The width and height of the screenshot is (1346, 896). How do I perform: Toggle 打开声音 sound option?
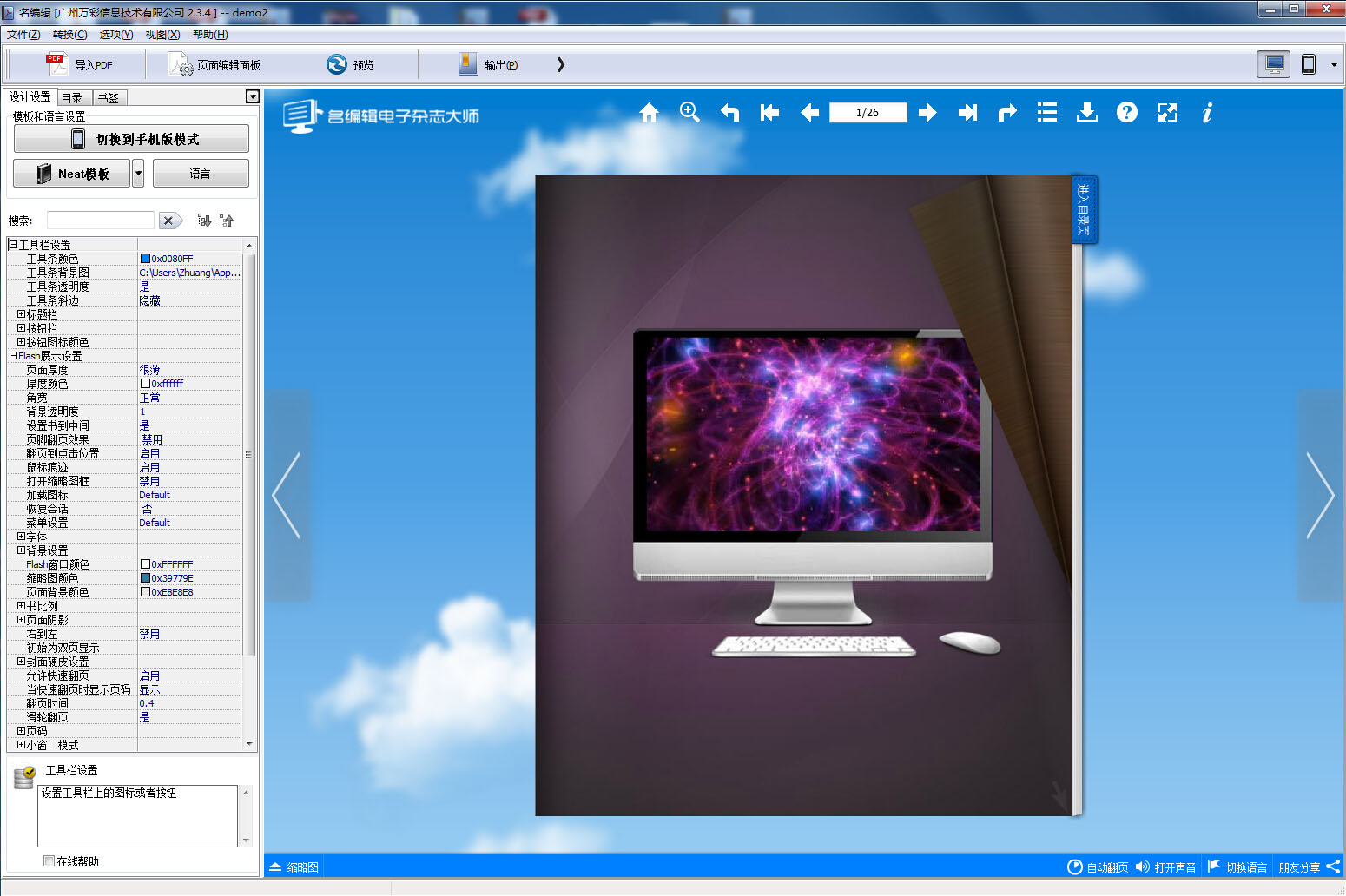tap(1165, 866)
